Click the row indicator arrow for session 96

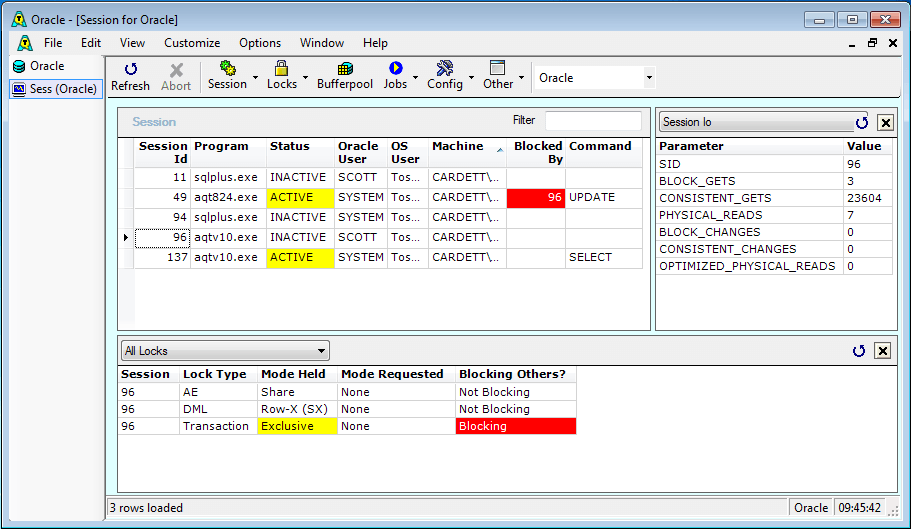click(x=126, y=237)
